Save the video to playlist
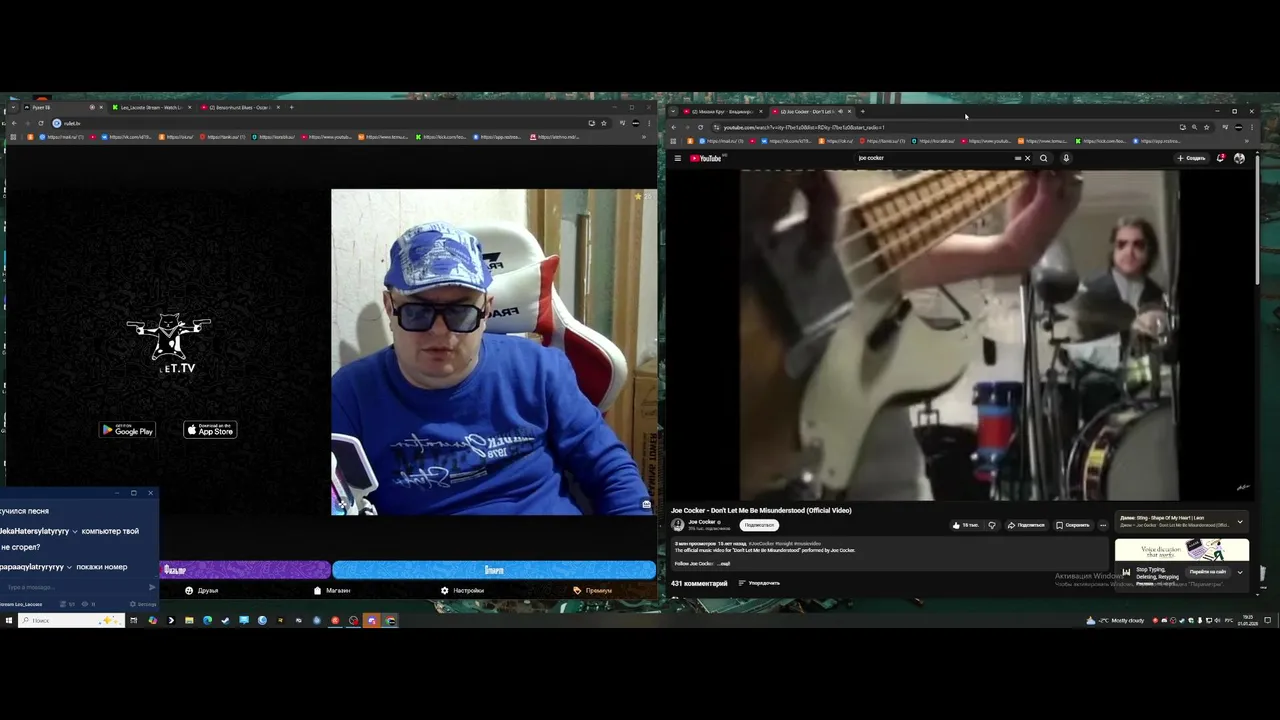This screenshot has width=1280, height=720. click(x=1073, y=525)
